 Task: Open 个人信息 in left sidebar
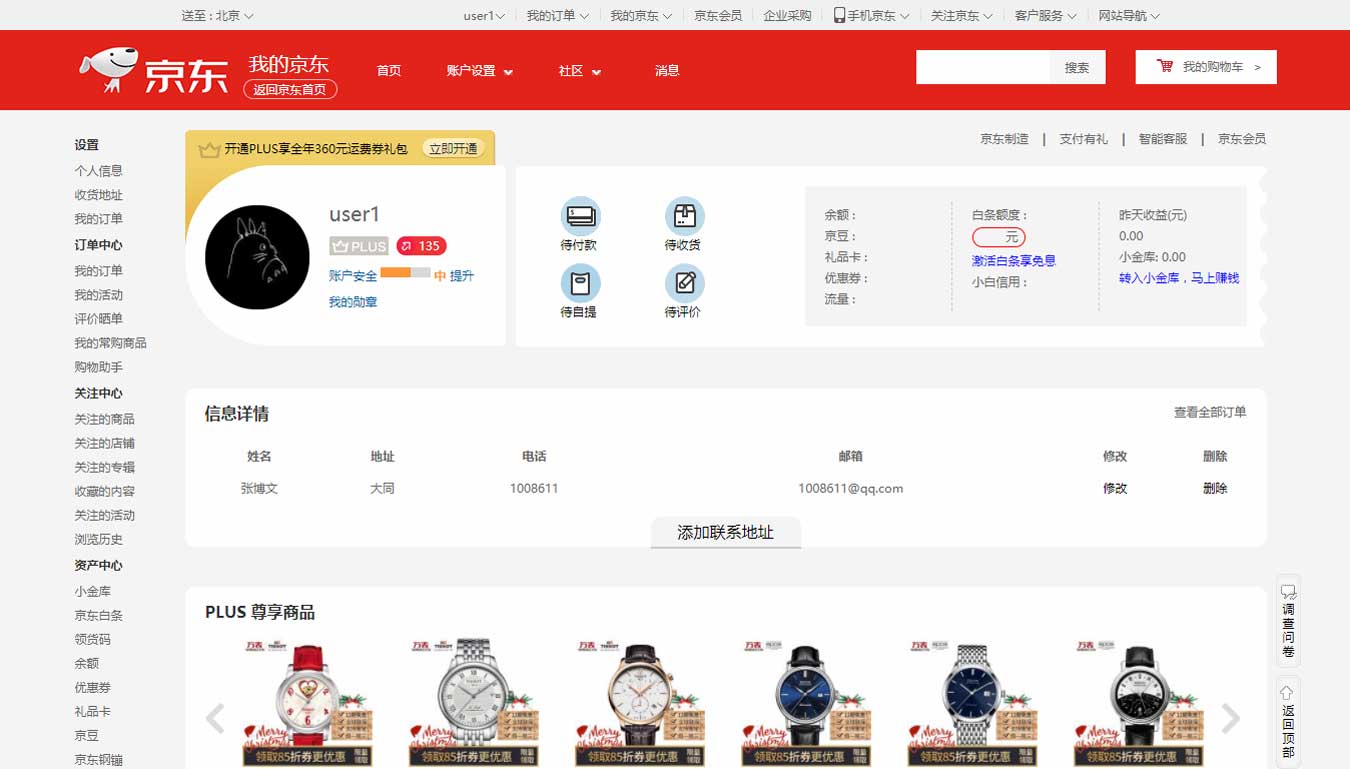coord(98,171)
